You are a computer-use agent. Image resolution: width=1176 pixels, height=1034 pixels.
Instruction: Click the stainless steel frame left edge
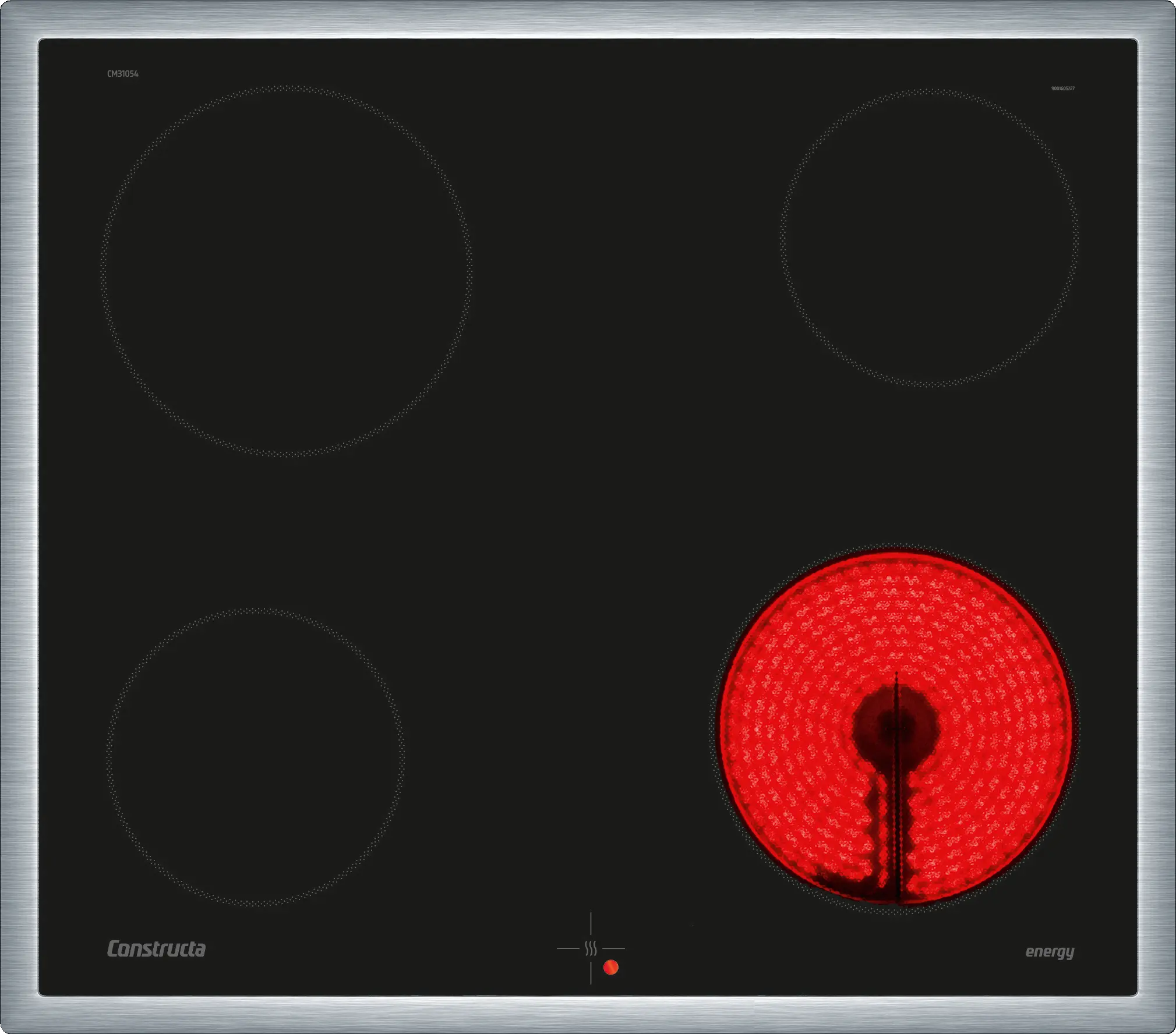19,517
